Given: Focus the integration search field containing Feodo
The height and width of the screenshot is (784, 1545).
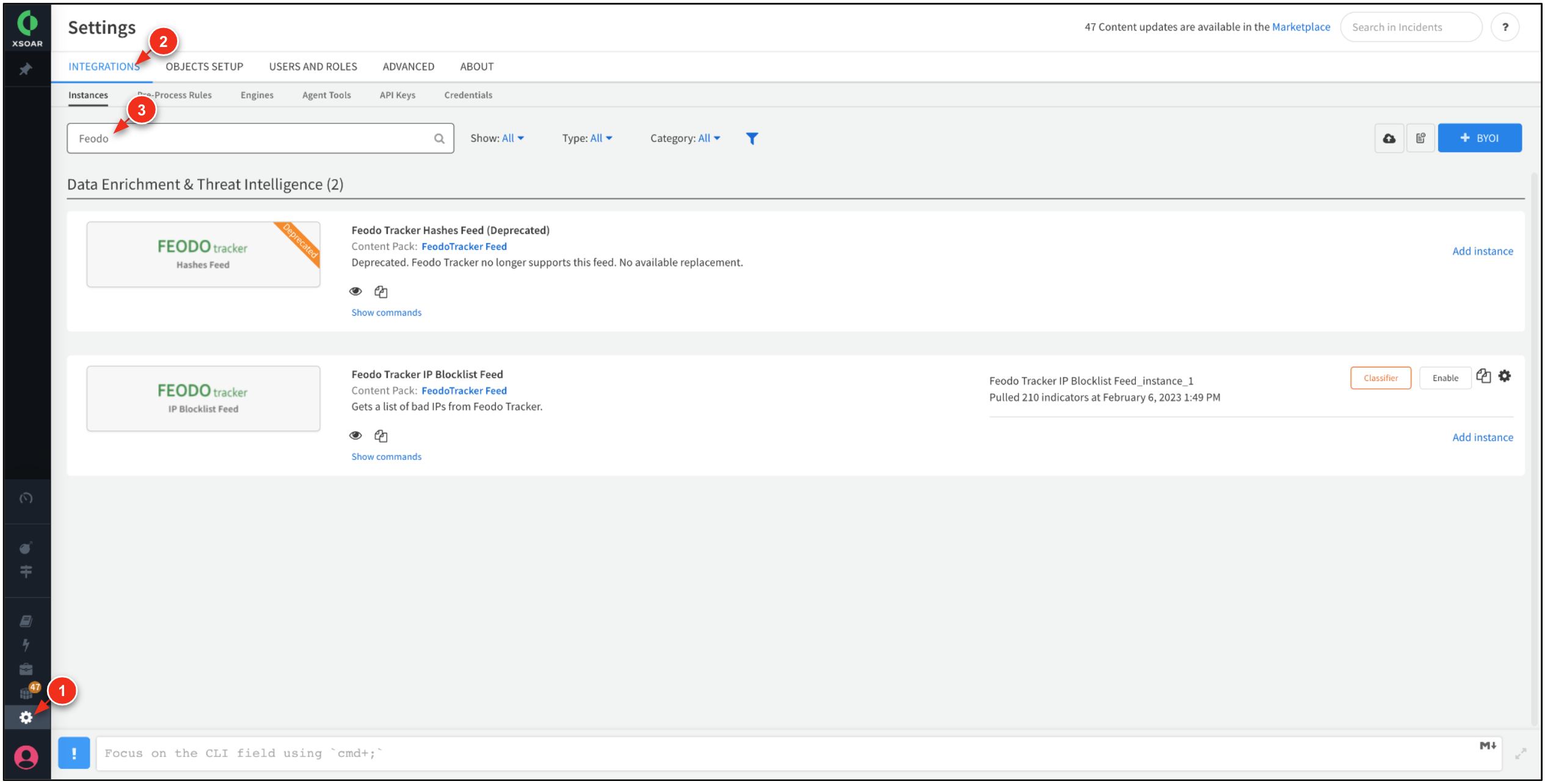Looking at the screenshot, I should 260,139.
